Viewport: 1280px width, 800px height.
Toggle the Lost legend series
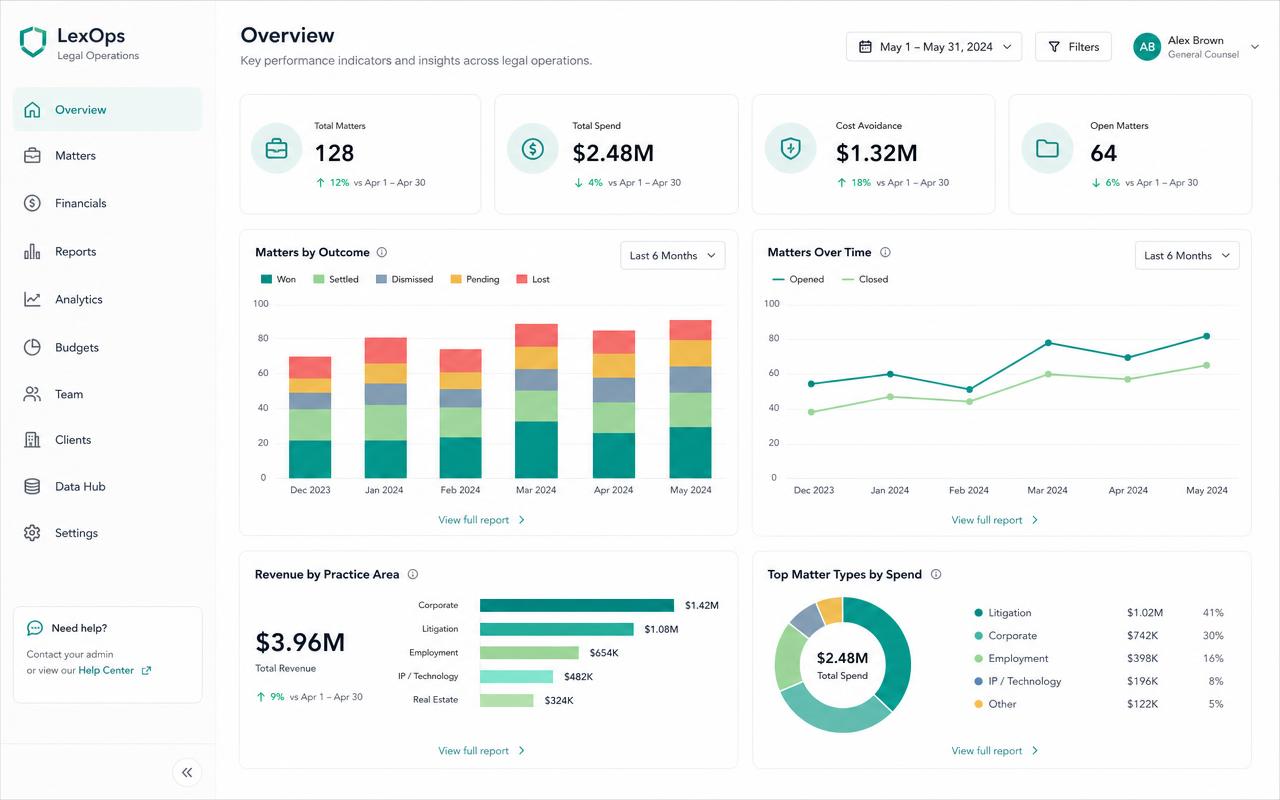[x=533, y=280]
